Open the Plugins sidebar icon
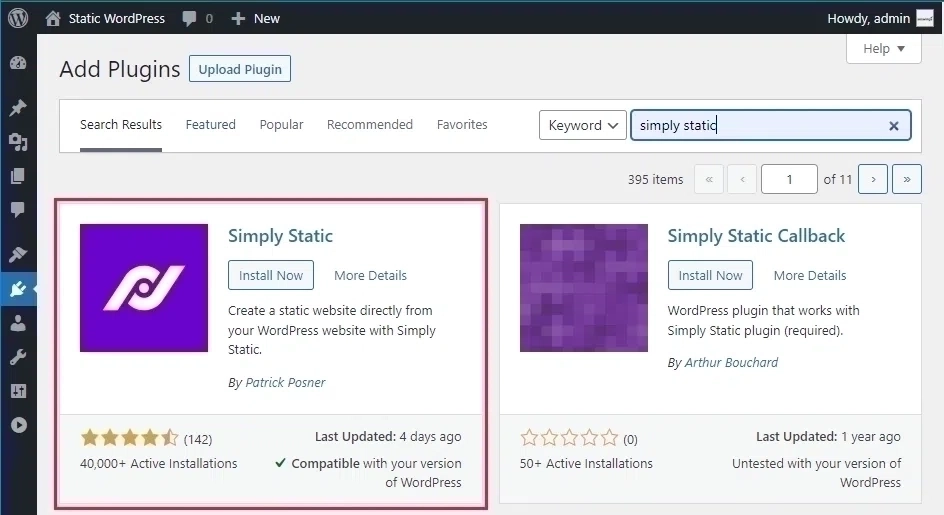 (18, 289)
